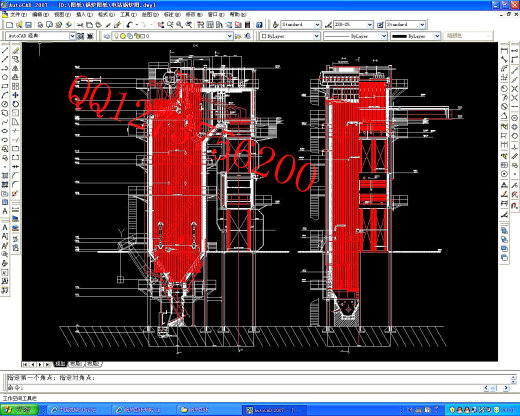Select the Line draw tool
520x416 pixels.
click(5, 51)
